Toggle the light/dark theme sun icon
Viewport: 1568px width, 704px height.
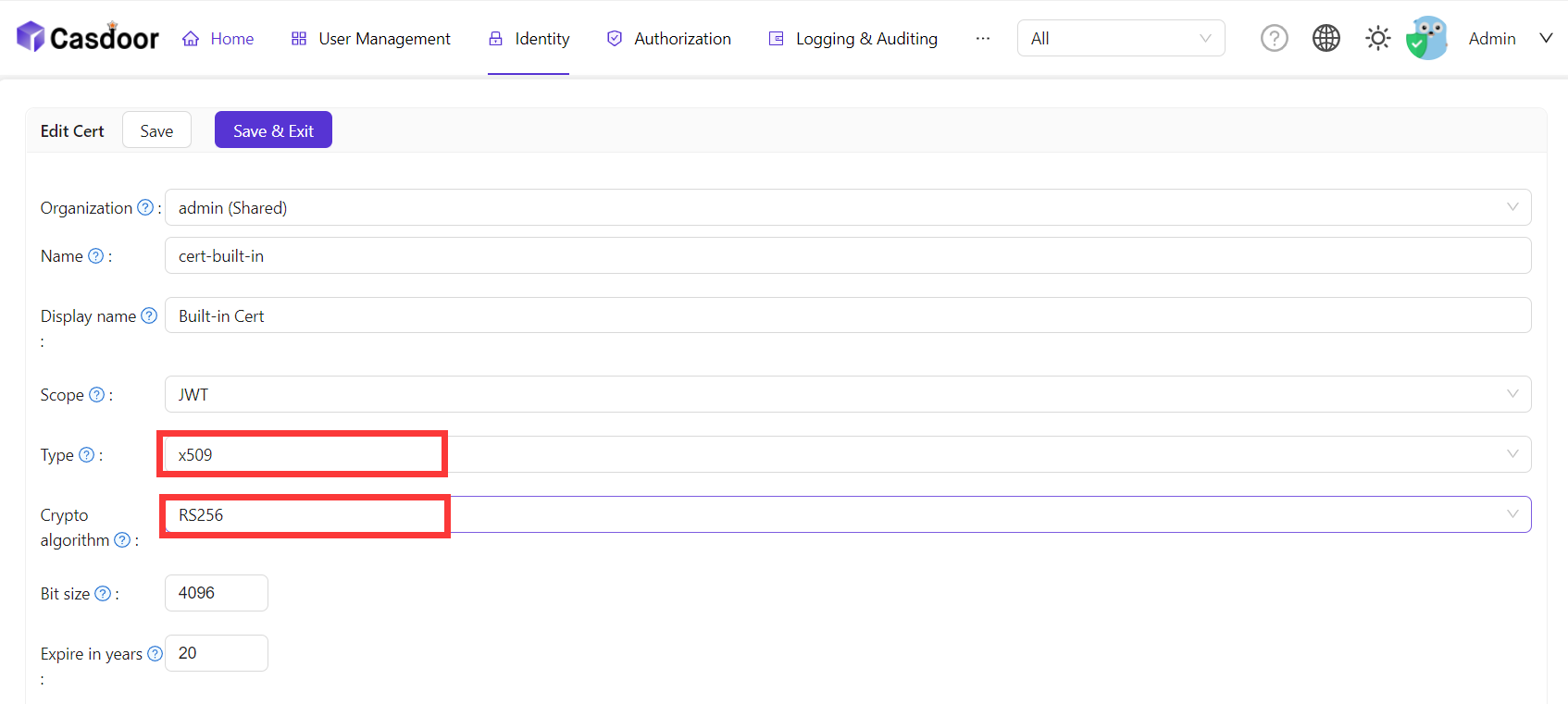(x=1377, y=38)
